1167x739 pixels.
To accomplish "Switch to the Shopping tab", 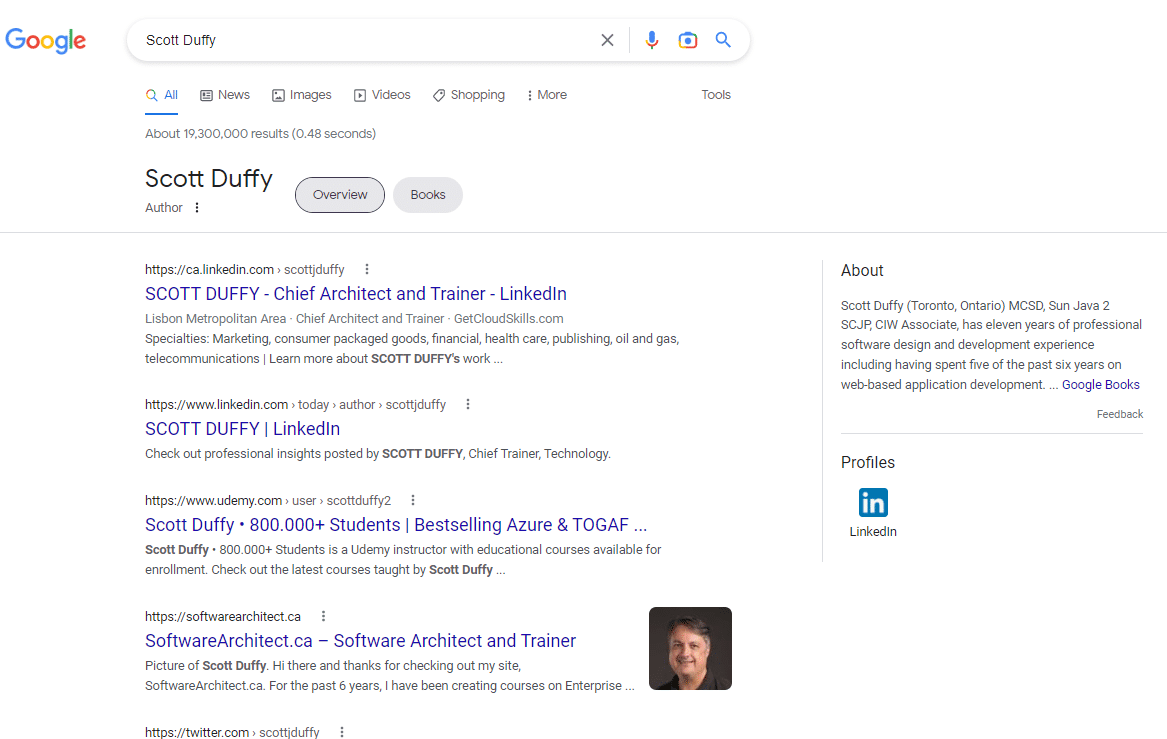I will click(469, 95).
